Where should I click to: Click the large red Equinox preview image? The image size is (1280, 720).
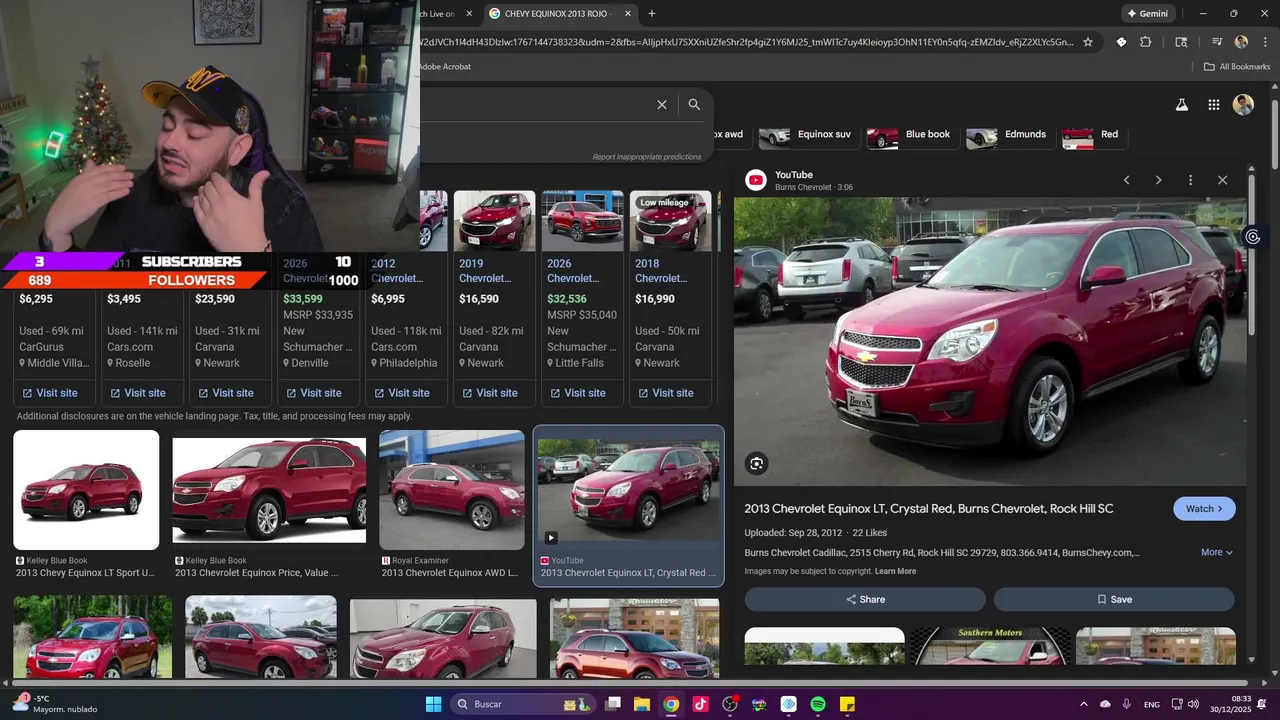pyautogui.click(x=990, y=341)
